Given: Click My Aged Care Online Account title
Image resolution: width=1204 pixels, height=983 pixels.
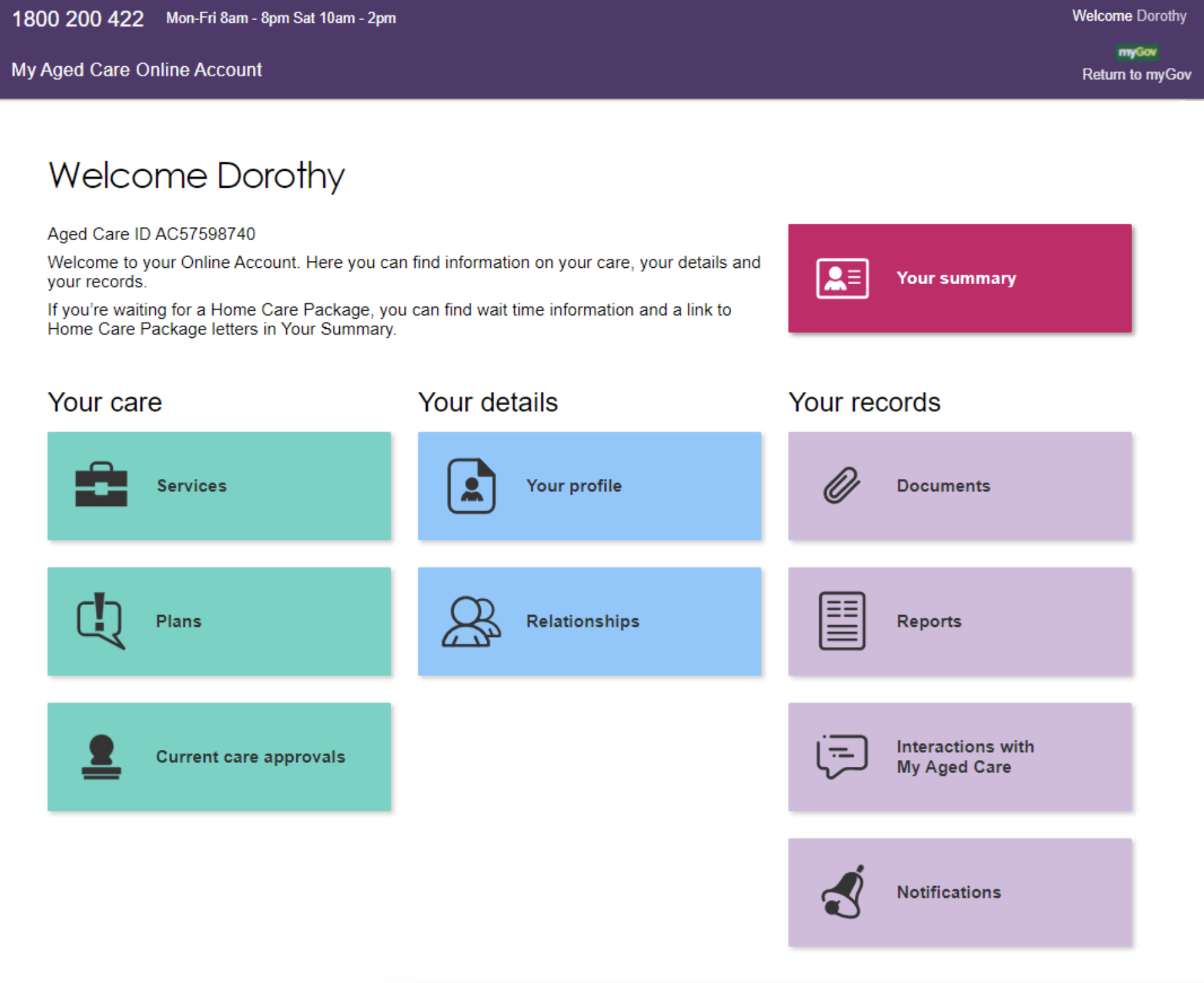Looking at the screenshot, I should [137, 69].
